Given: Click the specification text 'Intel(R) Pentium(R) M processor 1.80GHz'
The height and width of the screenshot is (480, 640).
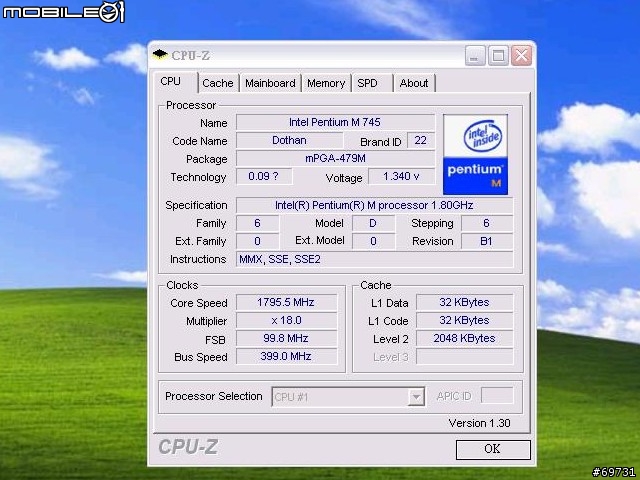Looking at the screenshot, I should point(374,205).
